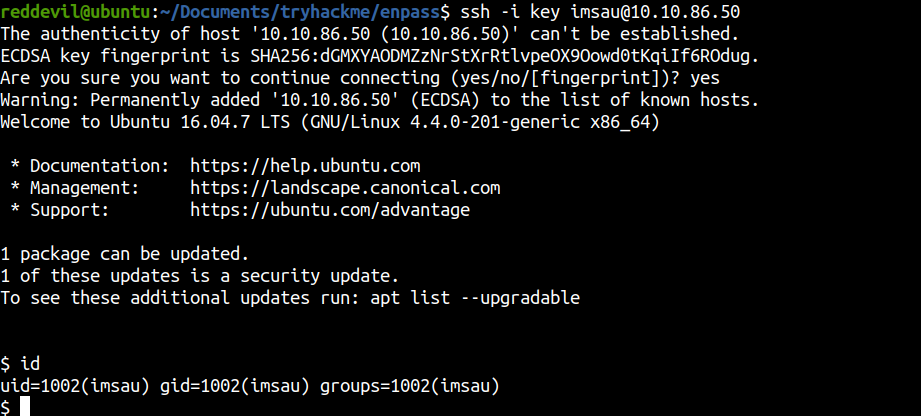The height and width of the screenshot is (416, 921).
Task: Click the imsau@10.10.86.50 target in command
Action: coord(655,12)
